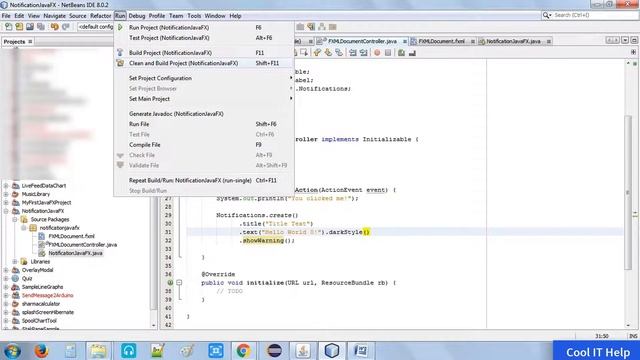Open the Debug menu

[x=137, y=16]
